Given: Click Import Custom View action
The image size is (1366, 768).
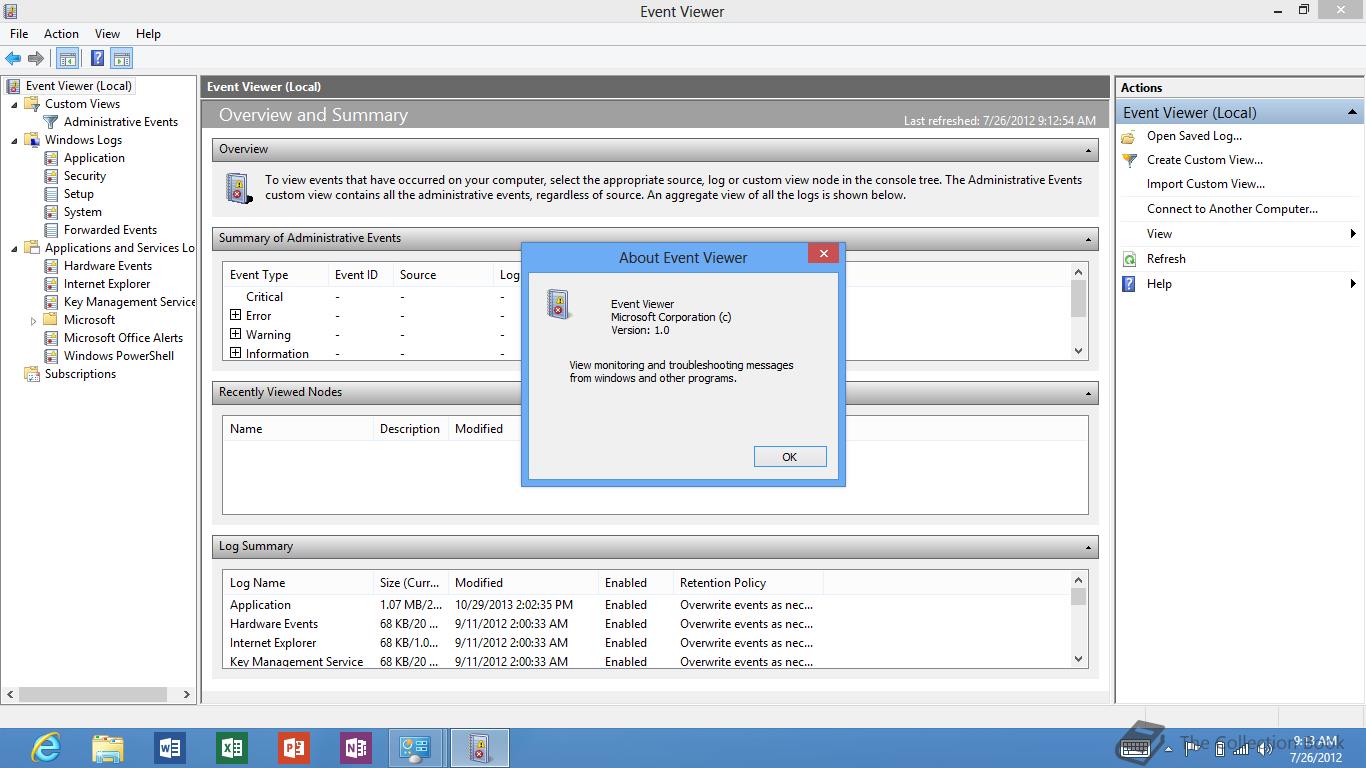Looking at the screenshot, I should click(1205, 184).
